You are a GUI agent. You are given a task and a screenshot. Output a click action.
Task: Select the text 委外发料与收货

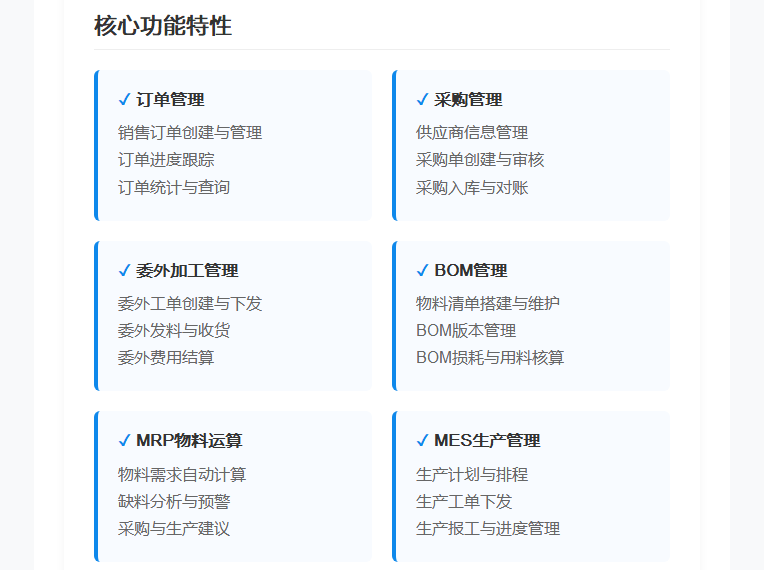pyautogui.click(x=174, y=331)
